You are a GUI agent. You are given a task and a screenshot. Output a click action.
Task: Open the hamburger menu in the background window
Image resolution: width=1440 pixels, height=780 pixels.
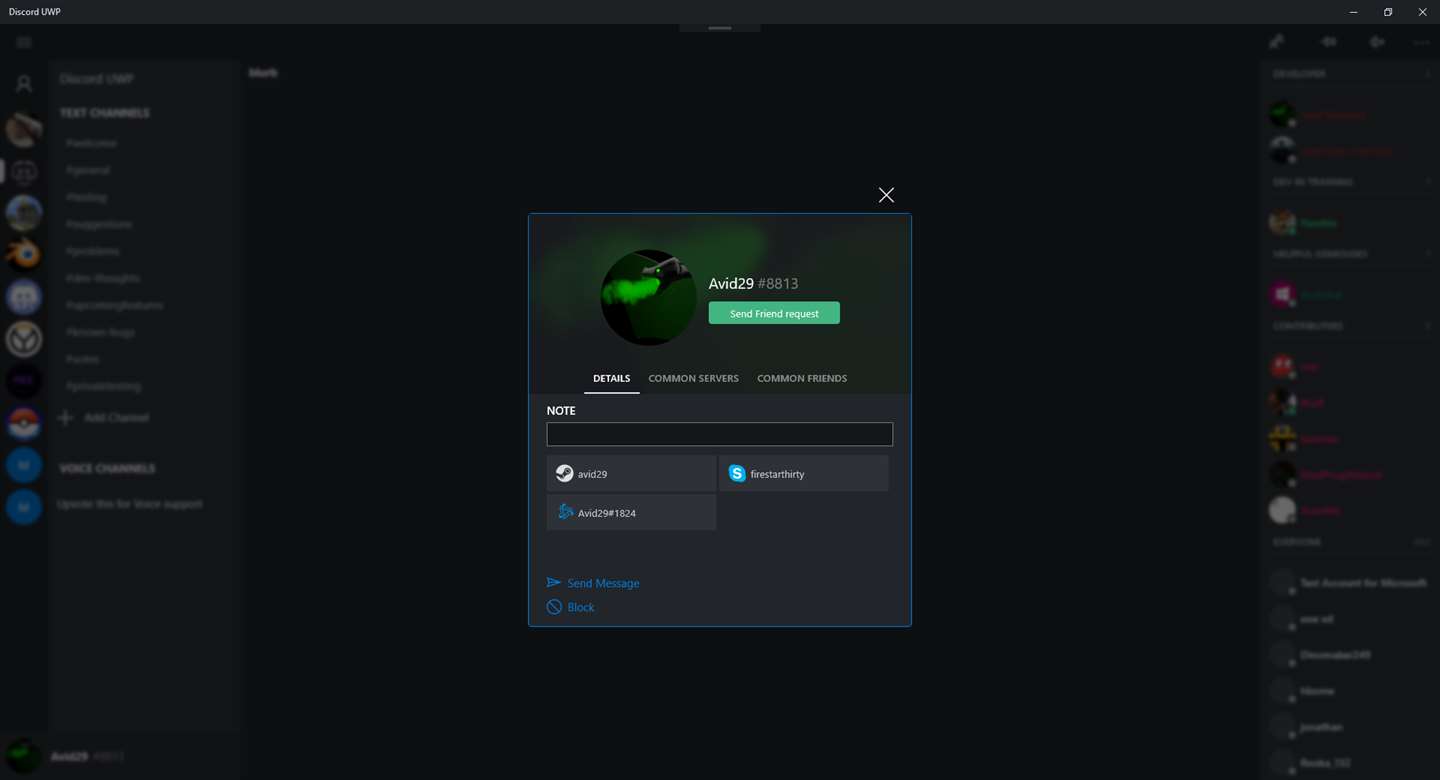24,42
